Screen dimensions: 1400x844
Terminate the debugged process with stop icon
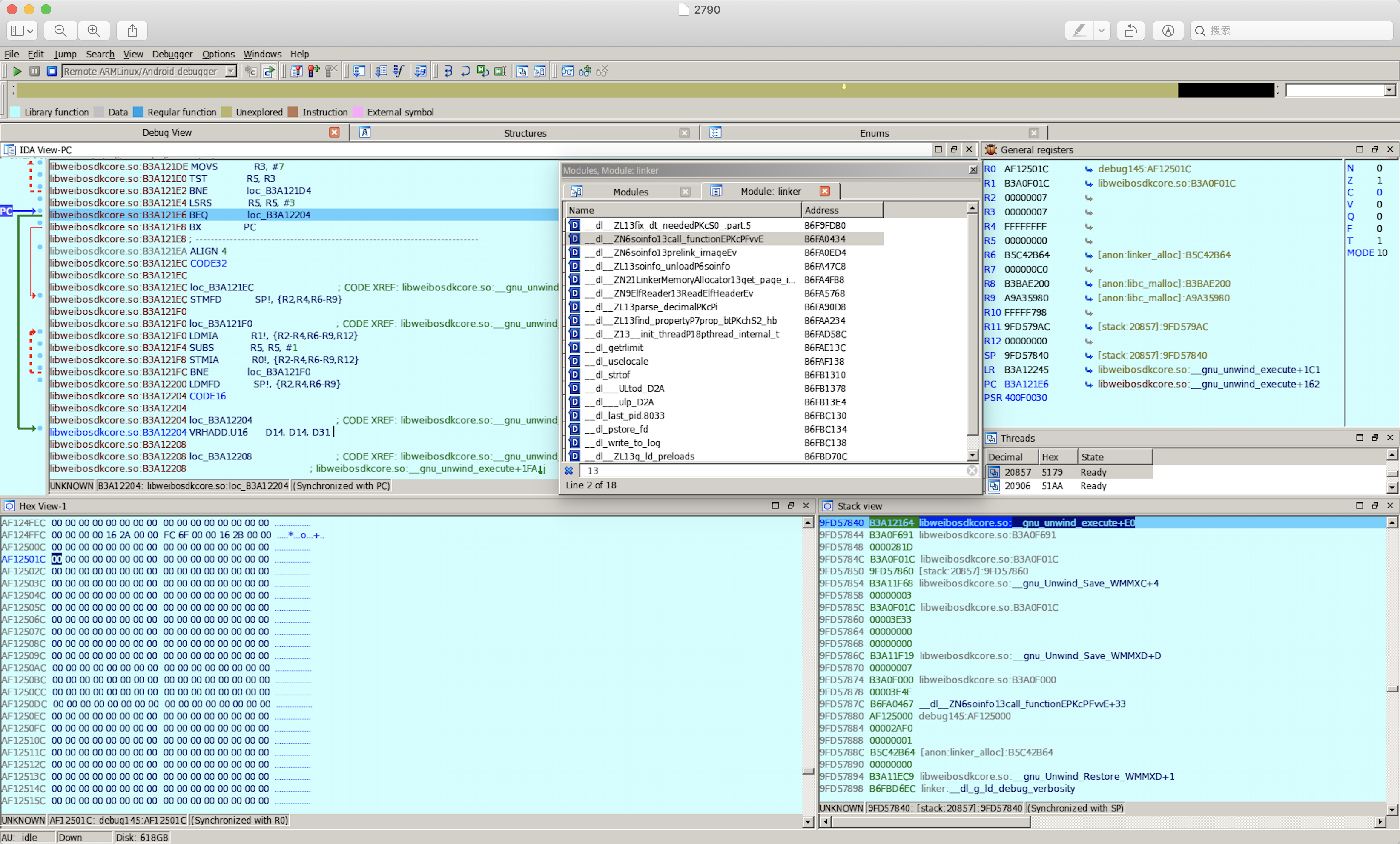52,71
